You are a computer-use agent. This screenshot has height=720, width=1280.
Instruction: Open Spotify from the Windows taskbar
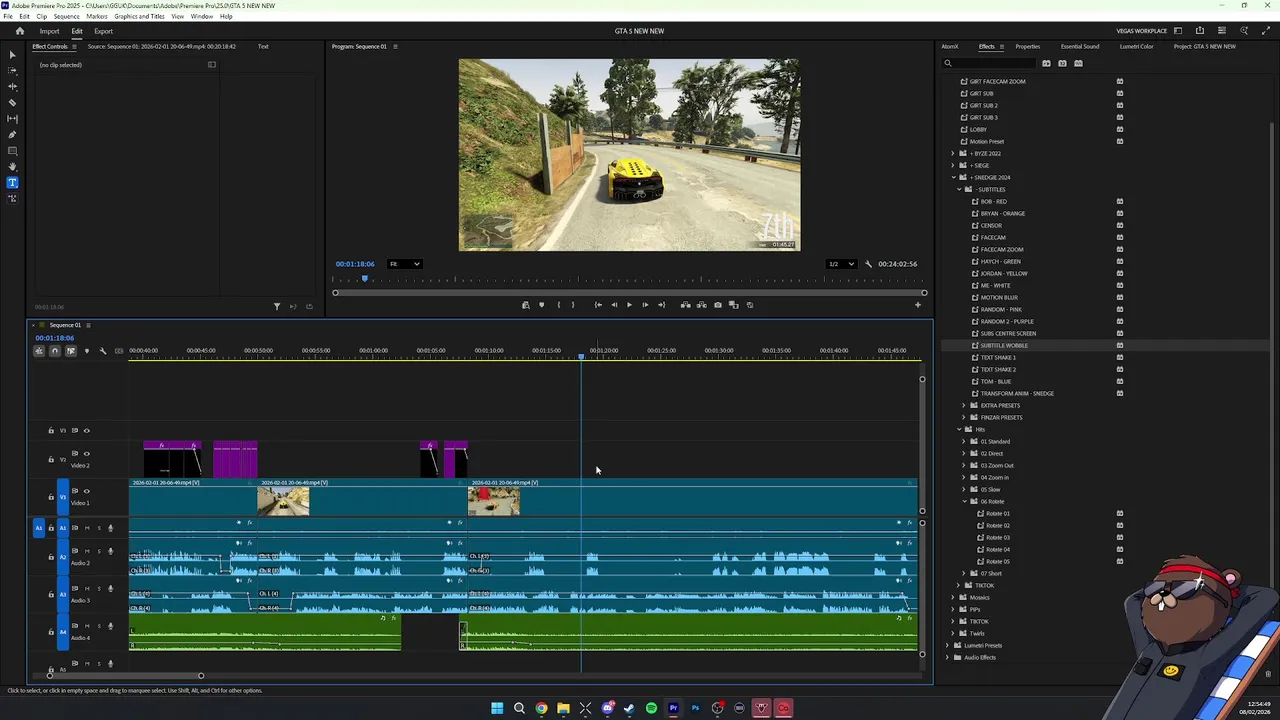click(651, 708)
